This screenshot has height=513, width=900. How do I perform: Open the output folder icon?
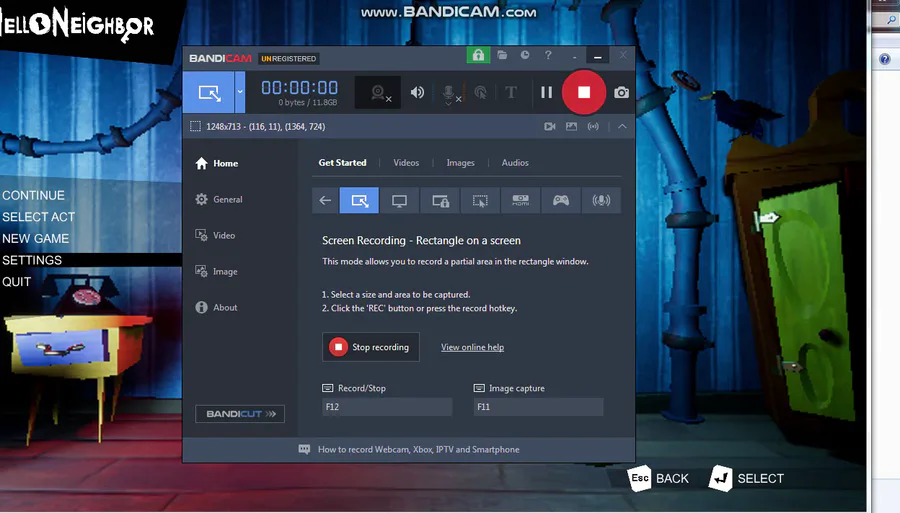502,55
